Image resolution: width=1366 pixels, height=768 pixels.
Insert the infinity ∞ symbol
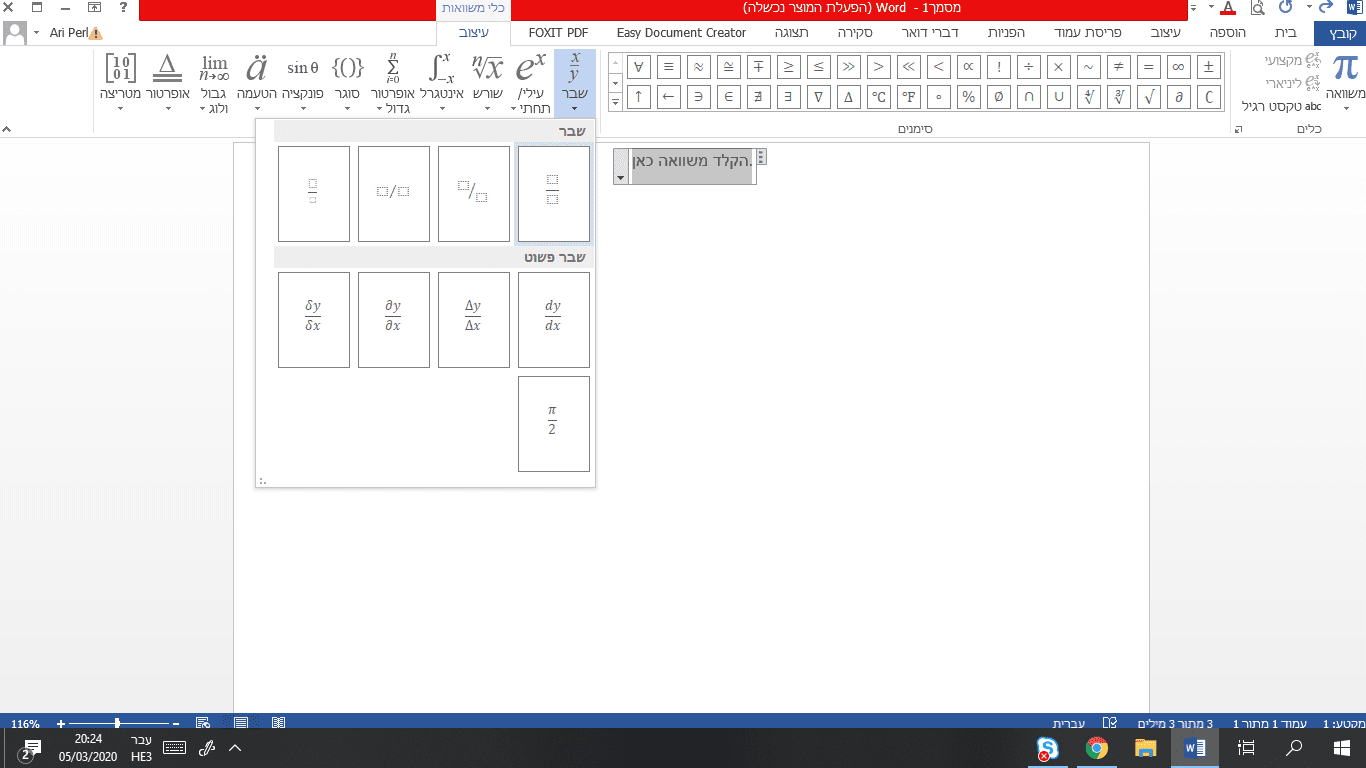(1179, 68)
